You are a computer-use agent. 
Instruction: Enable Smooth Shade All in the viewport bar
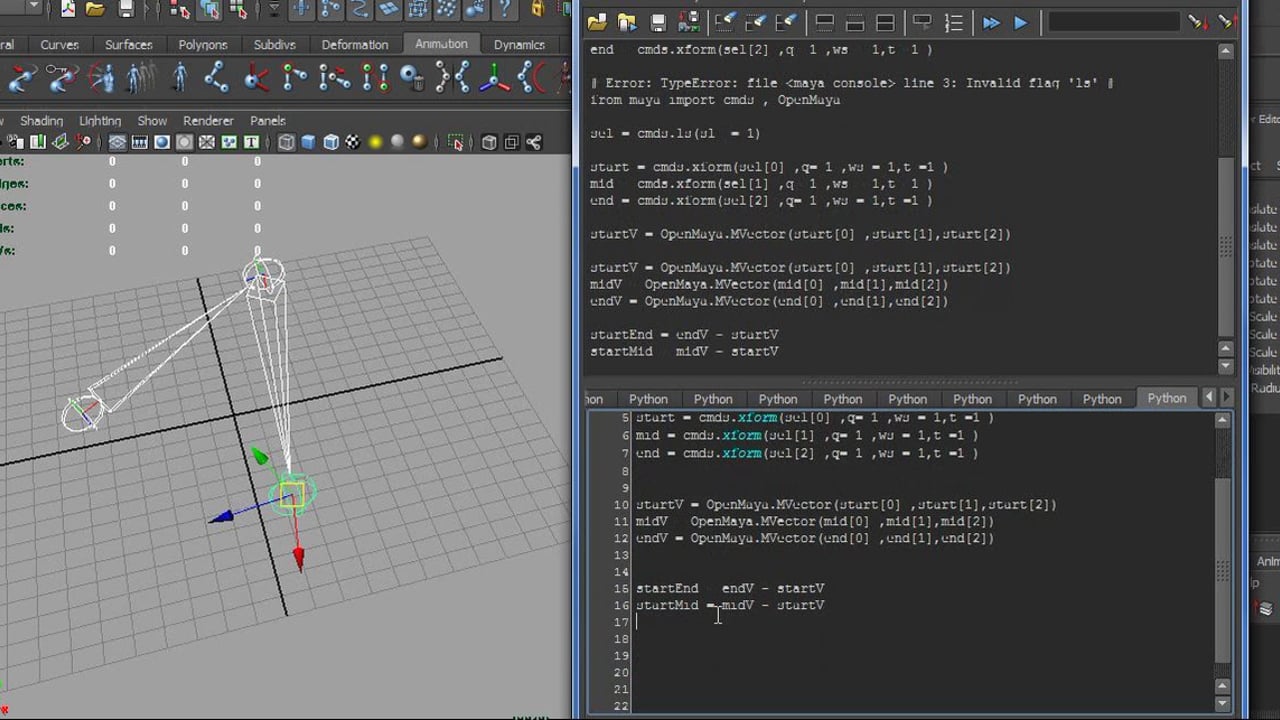[x=306, y=141]
